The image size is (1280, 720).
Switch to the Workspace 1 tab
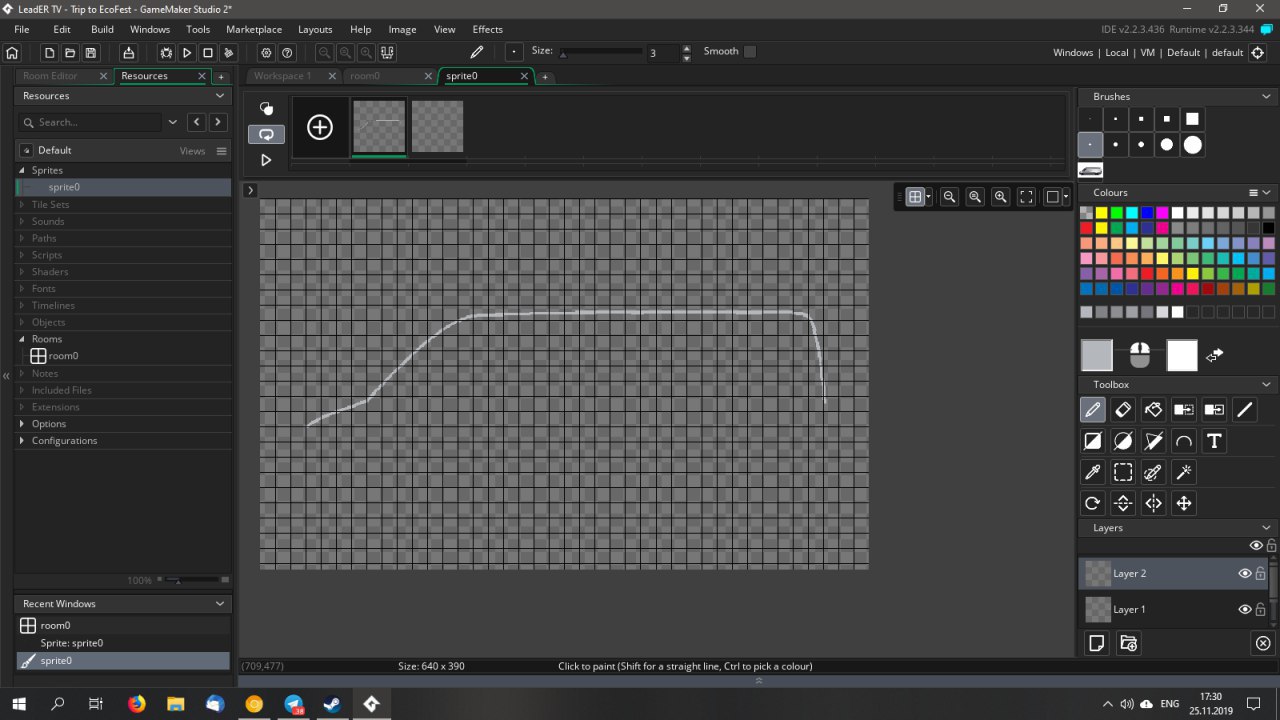(282, 76)
